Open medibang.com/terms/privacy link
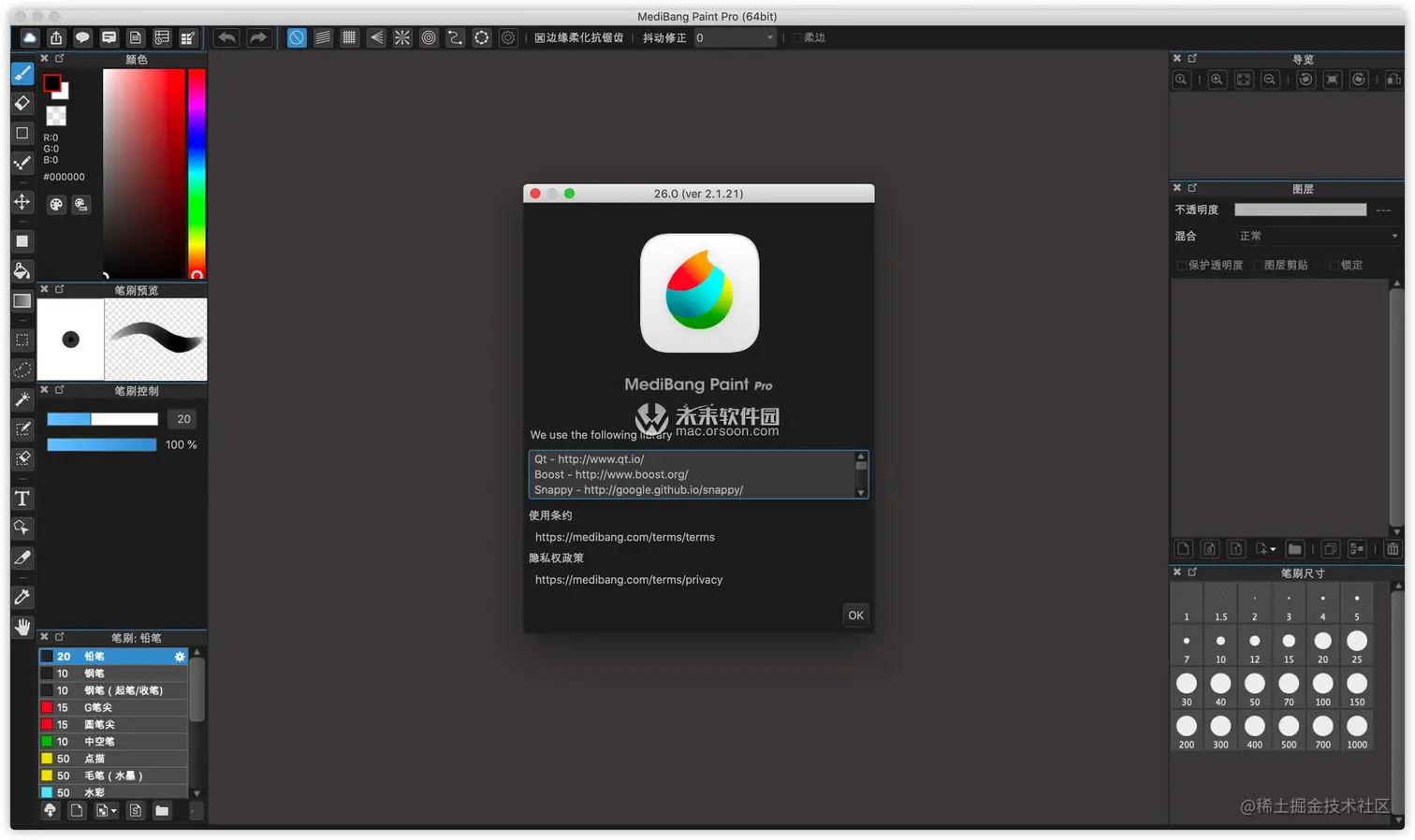Image resolution: width=1415 pixels, height=840 pixels. pyautogui.click(x=629, y=580)
